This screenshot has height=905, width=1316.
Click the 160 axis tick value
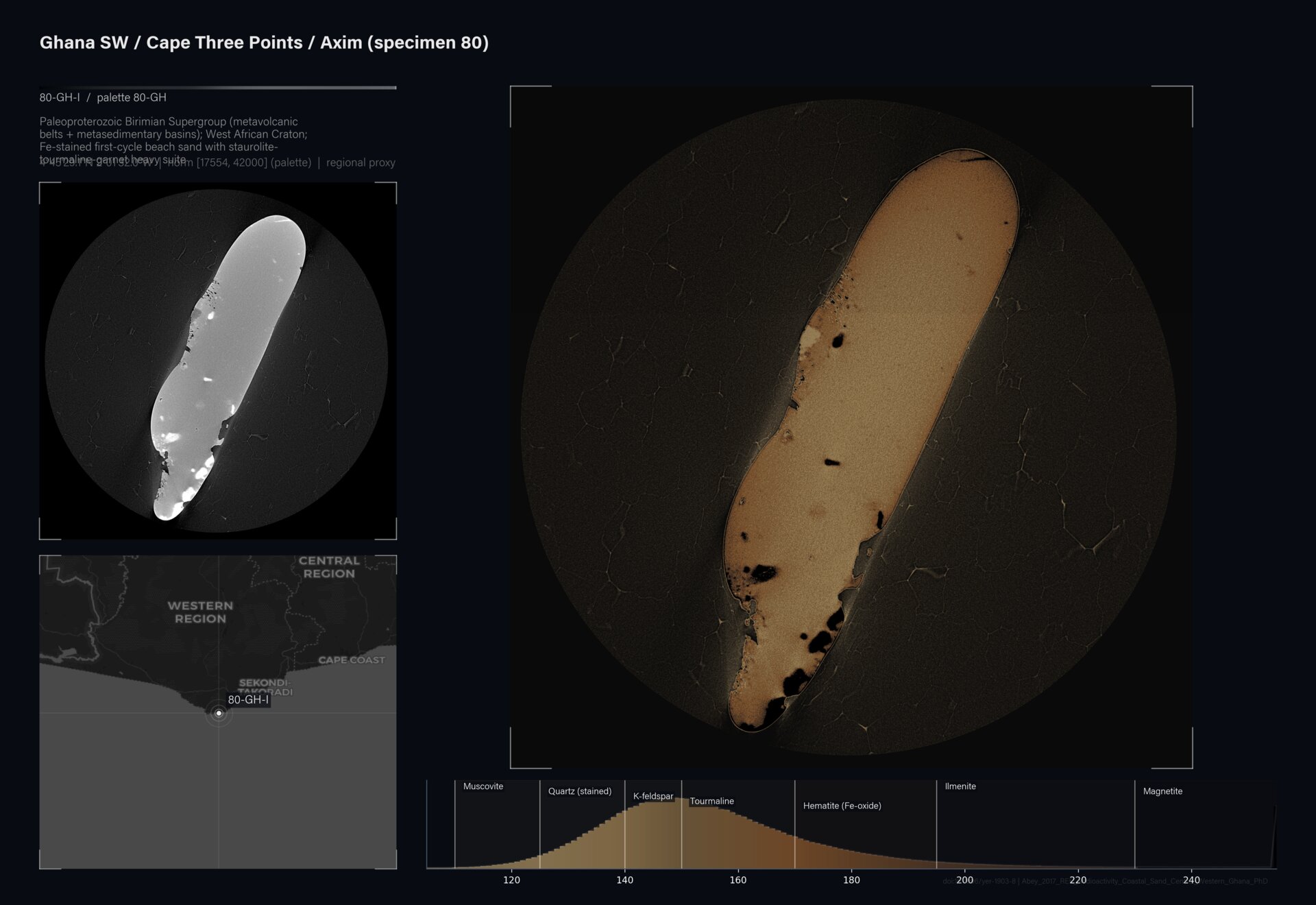(738, 880)
